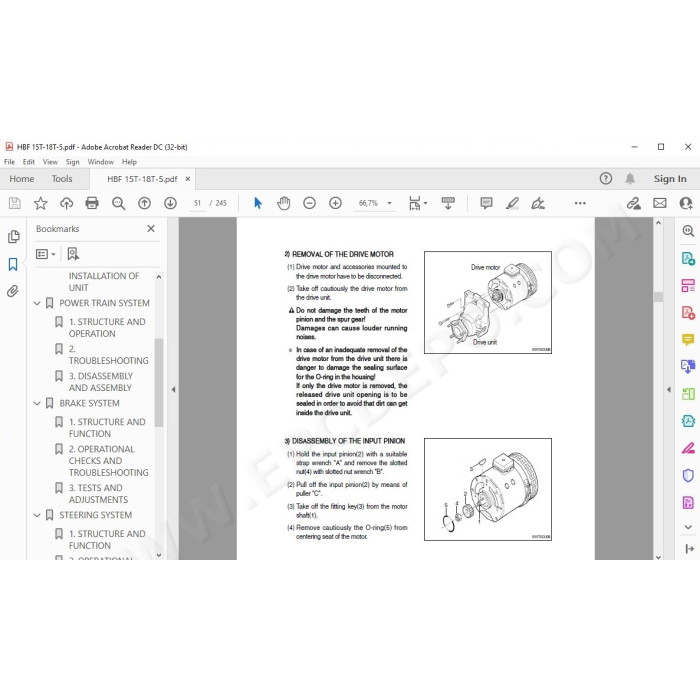Open the Edit menu
Image resolution: width=700 pixels, height=700 pixels.
pyautogui.click(x=29, y=162)
